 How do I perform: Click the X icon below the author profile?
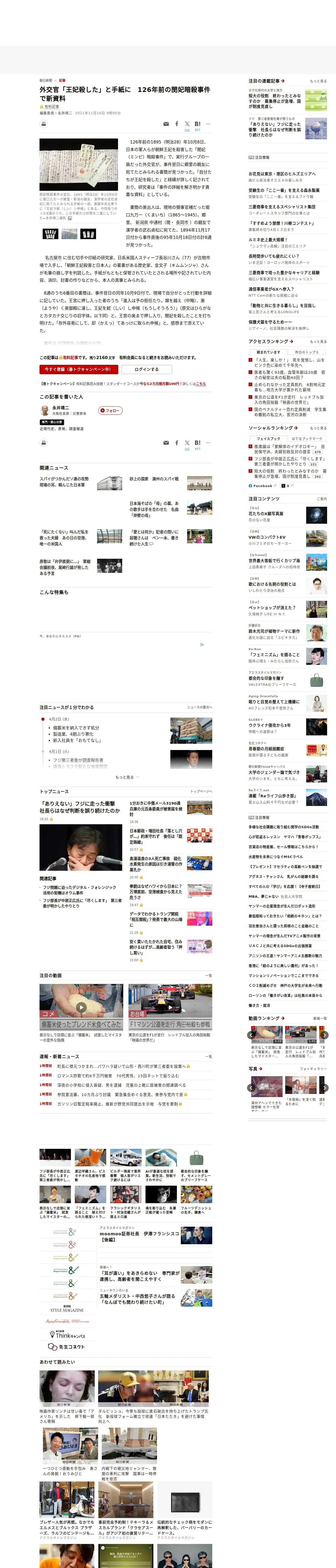pyautogui.click(x=187, y=443)
